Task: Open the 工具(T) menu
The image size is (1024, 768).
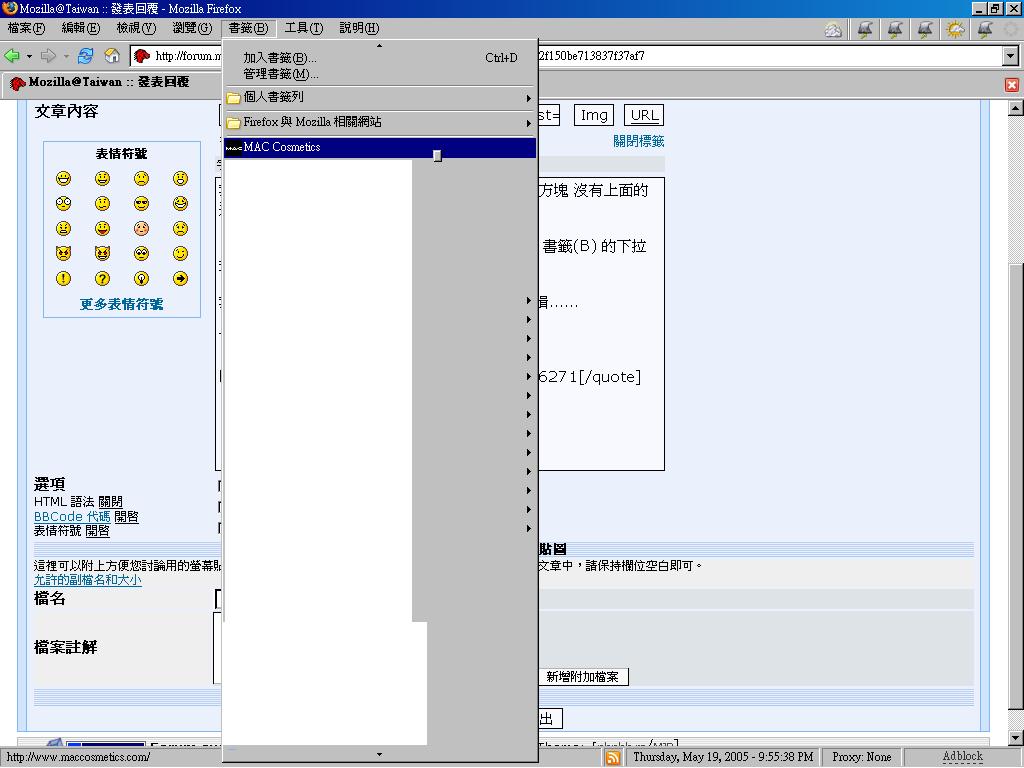Action: coord(304,28)
